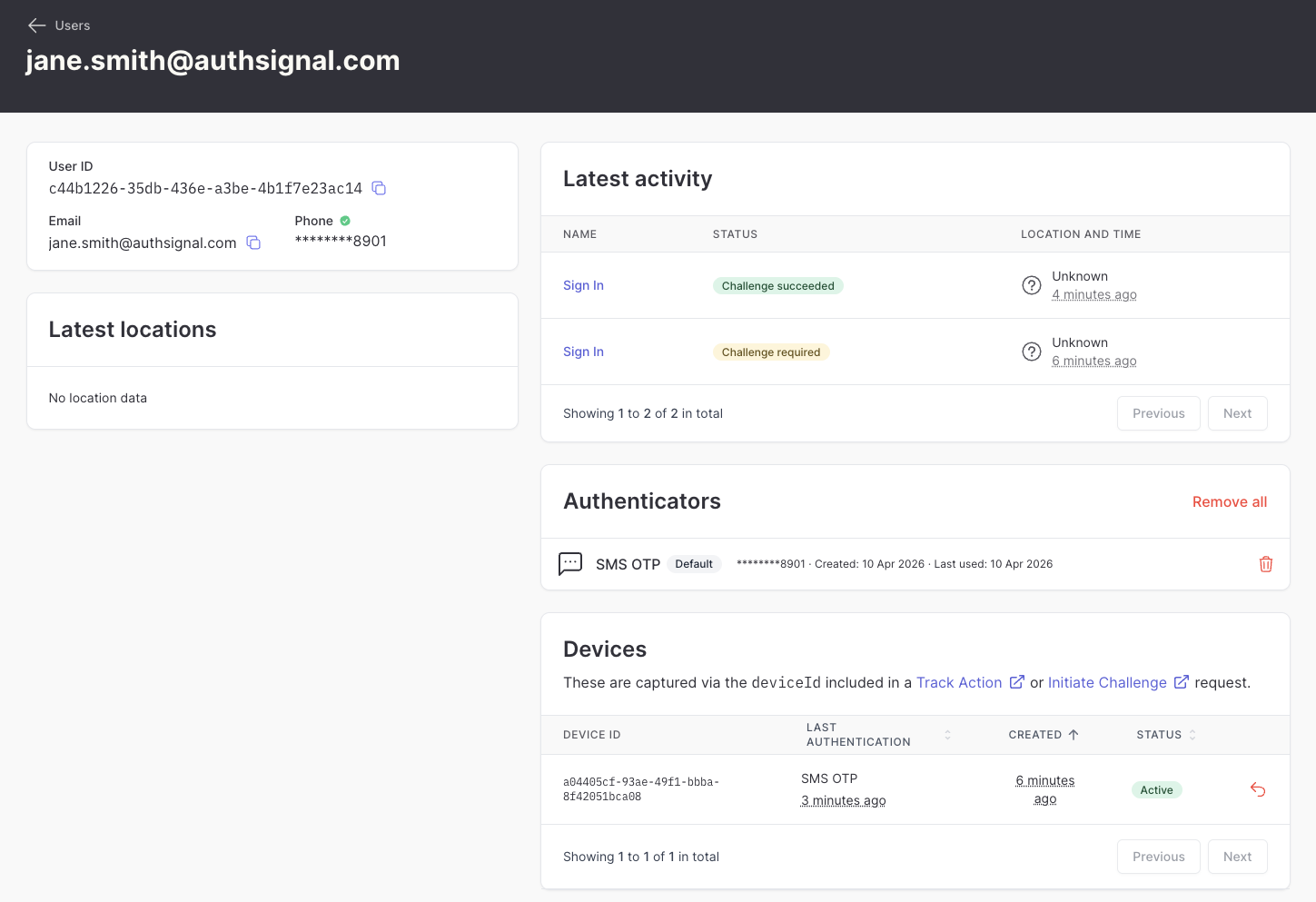Click the Active status badge on the device
This screenshot has height=902, width=1316.
coord(1156,789)
